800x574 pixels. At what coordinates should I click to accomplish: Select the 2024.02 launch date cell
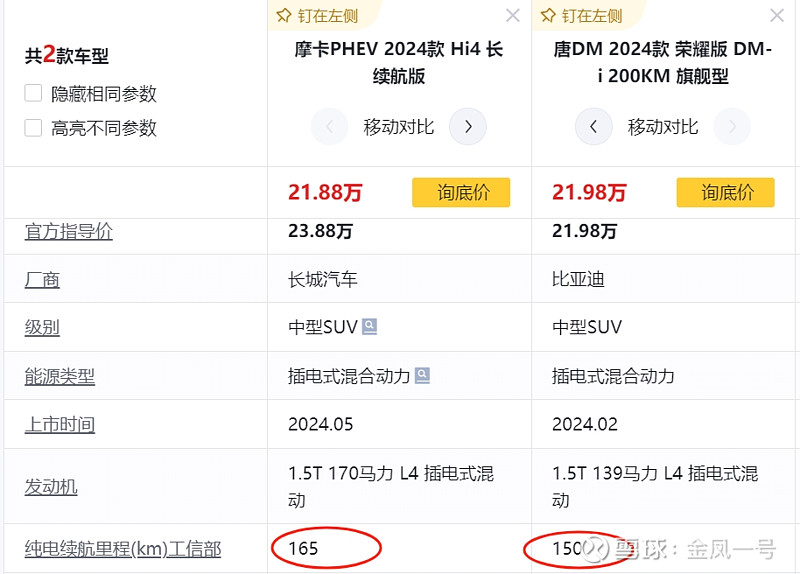coord(585,425)
